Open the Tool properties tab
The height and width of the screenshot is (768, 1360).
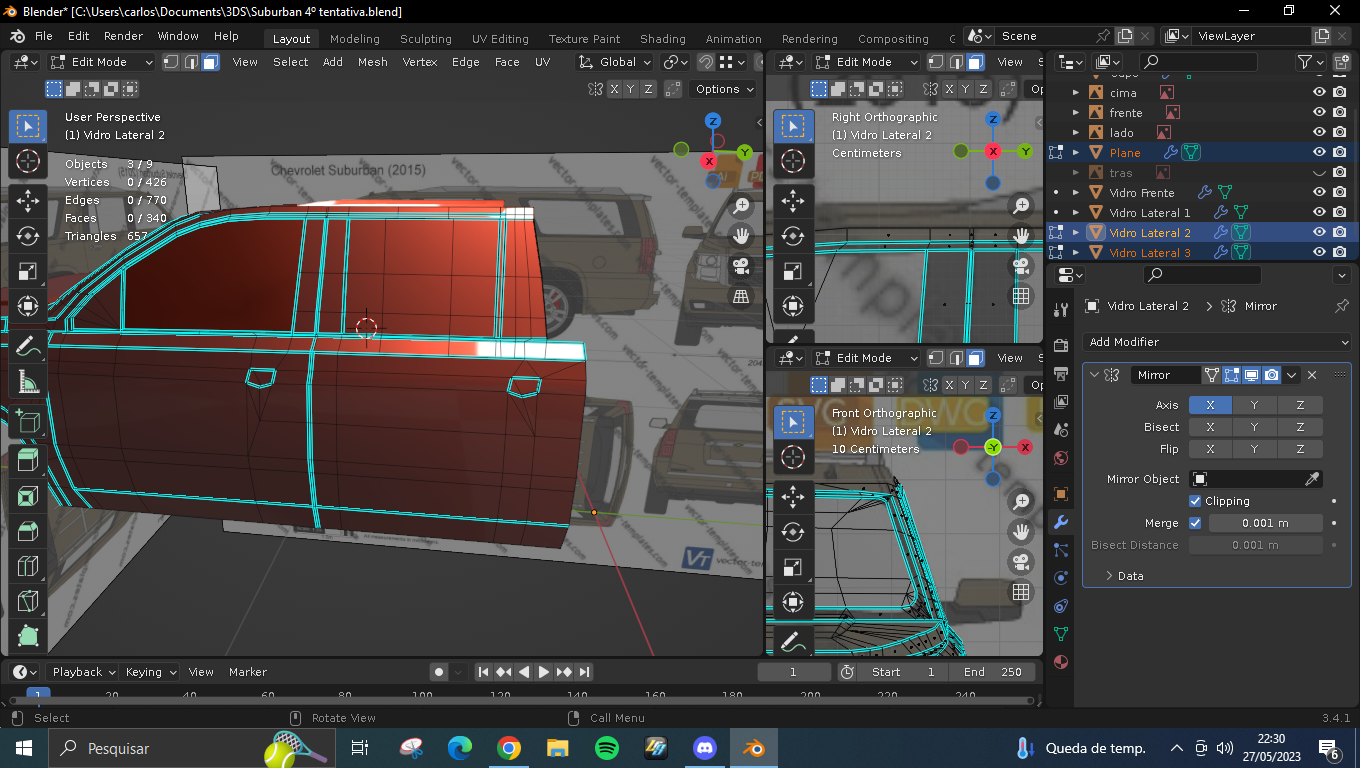pos(1061,310)
